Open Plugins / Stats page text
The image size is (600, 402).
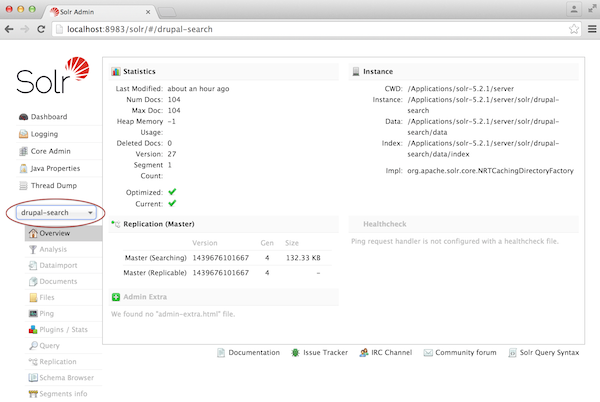(x=64, y=329)
